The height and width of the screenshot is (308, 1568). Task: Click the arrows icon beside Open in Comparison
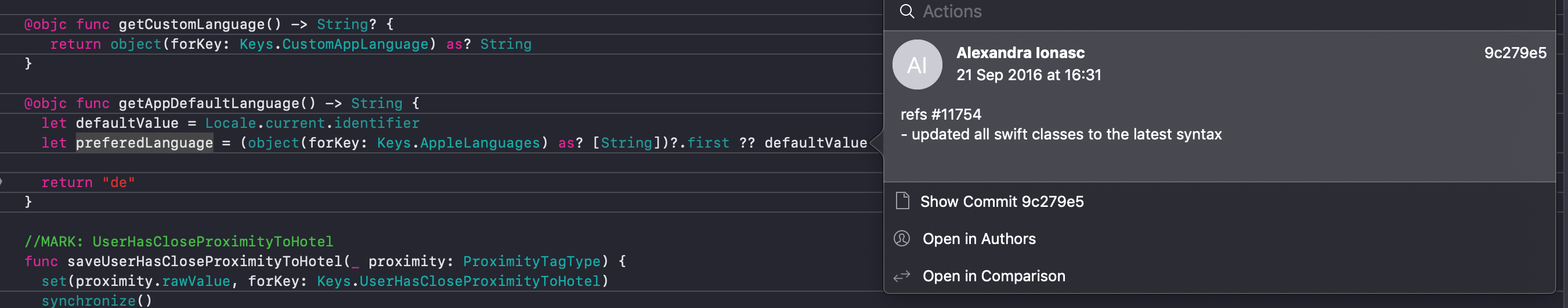tap(901, 276)
